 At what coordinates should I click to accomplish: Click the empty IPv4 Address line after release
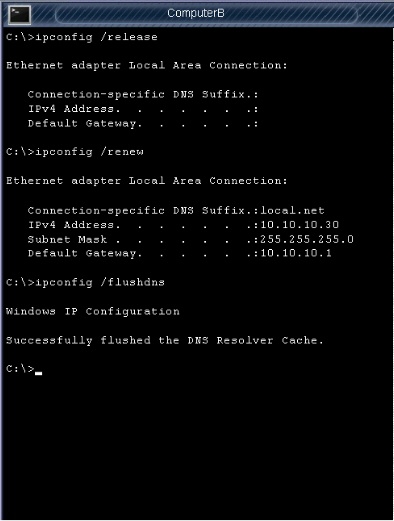tap(143, 109)
